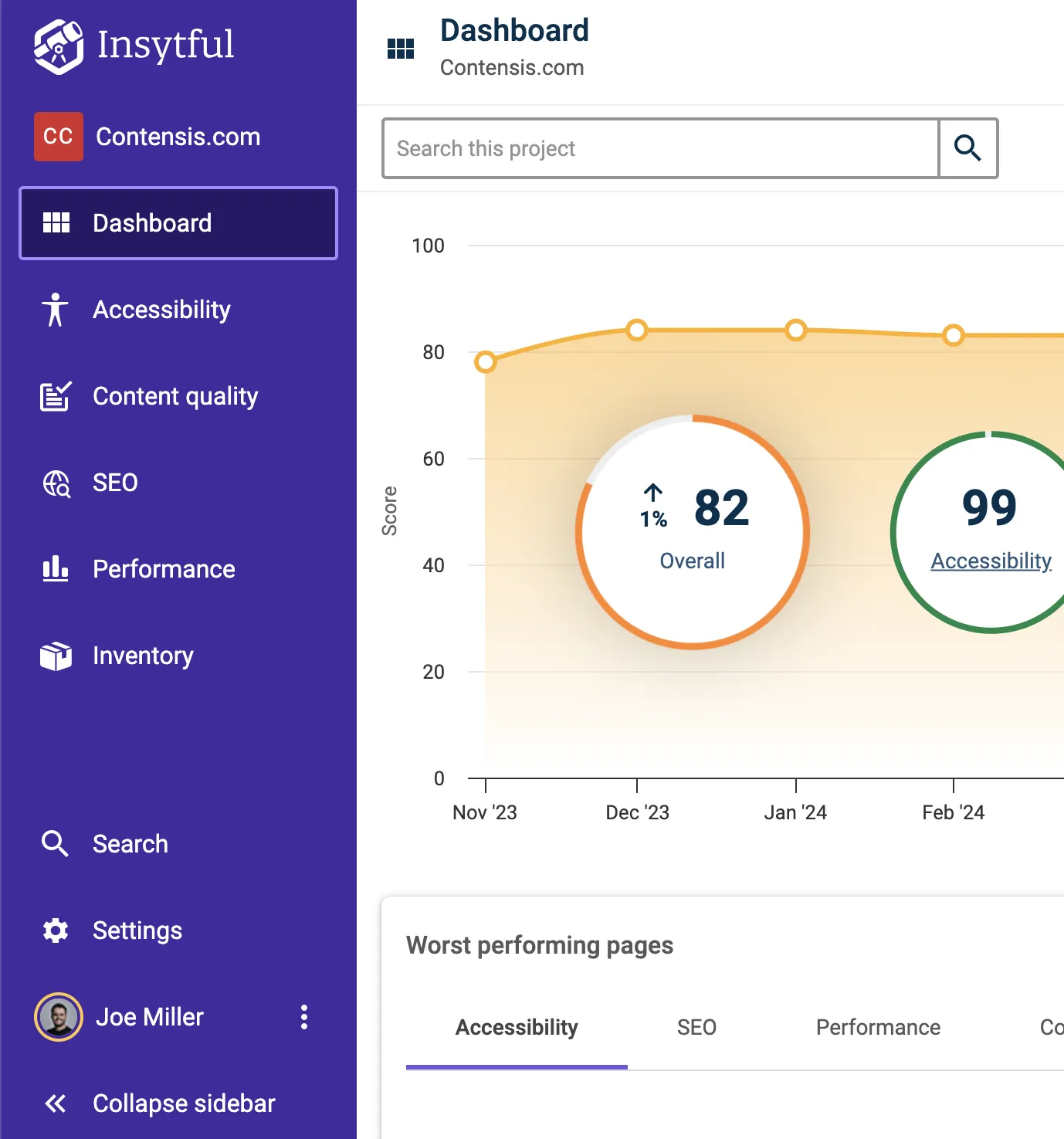Click the sidebar Search magnifier icon
1064x1139 pixels.
(56, 844)
